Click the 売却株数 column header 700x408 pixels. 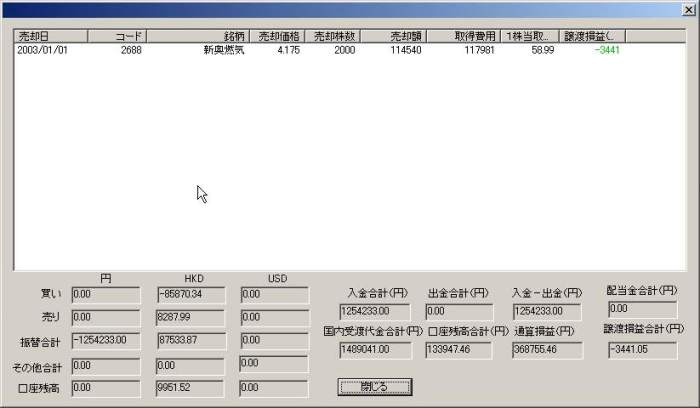(x=333, y=35)
